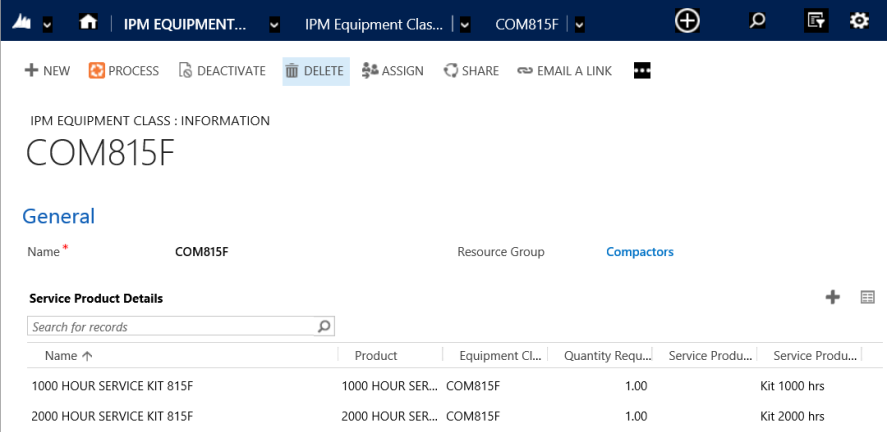
Task: Open the quick create plus icon
Action: [x=687, y=21]
